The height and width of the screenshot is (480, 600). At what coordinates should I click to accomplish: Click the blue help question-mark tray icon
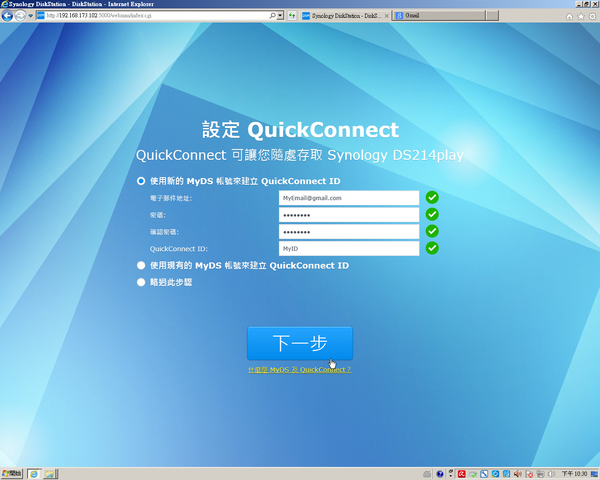(440, 474)
